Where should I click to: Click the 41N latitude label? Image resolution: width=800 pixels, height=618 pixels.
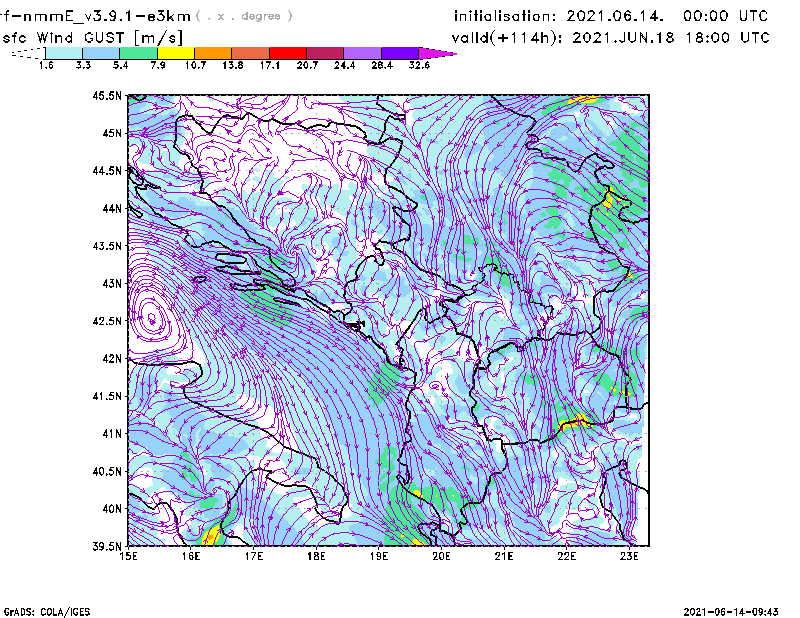tap(112, 433)
